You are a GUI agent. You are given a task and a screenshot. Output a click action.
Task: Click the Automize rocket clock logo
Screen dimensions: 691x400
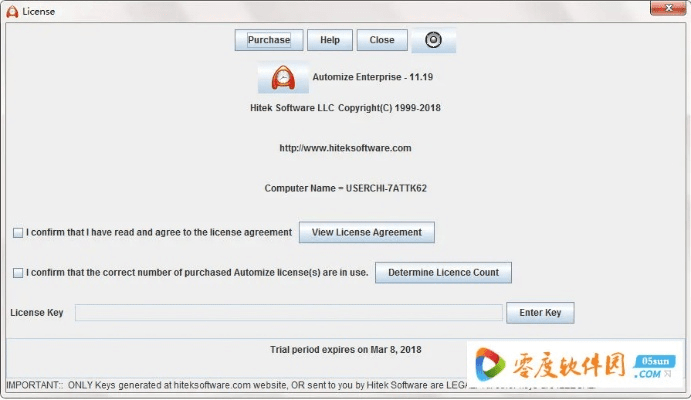282,77
